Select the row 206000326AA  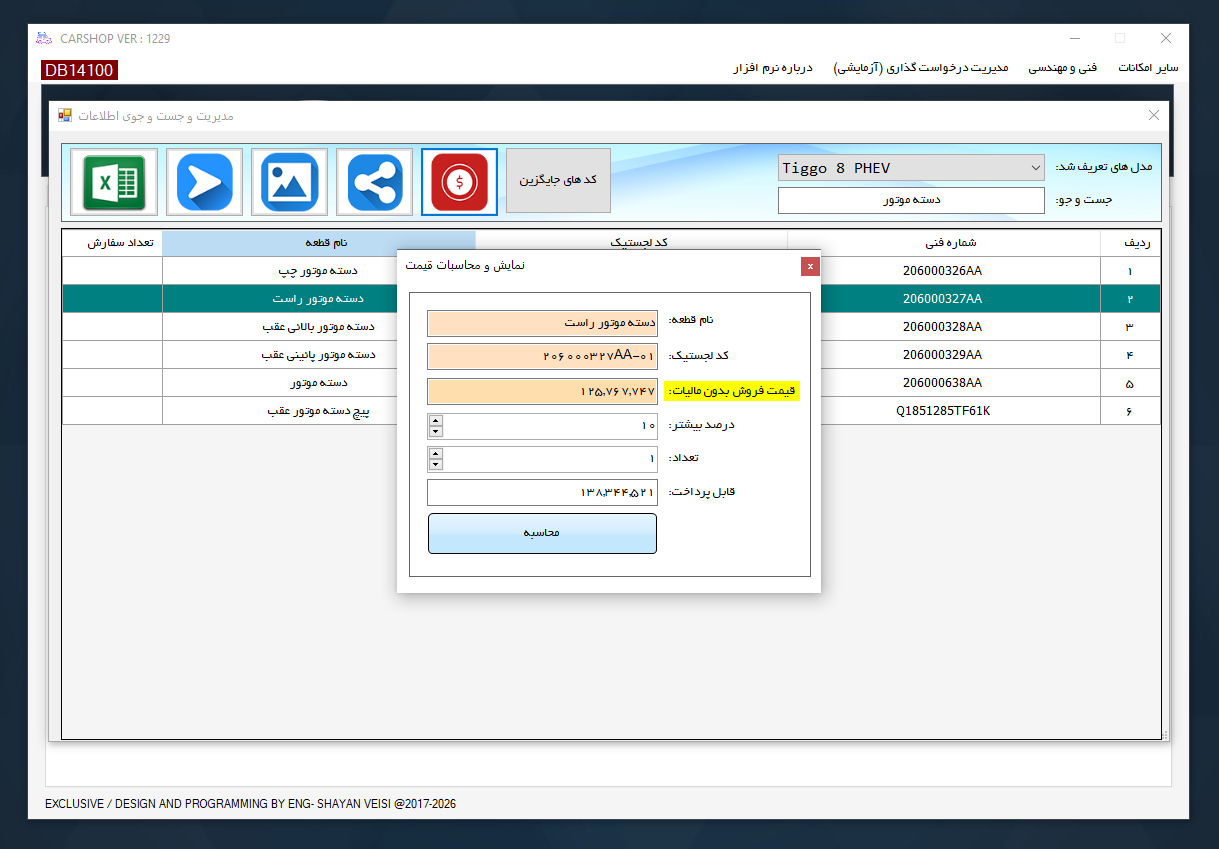click(611, 271)
